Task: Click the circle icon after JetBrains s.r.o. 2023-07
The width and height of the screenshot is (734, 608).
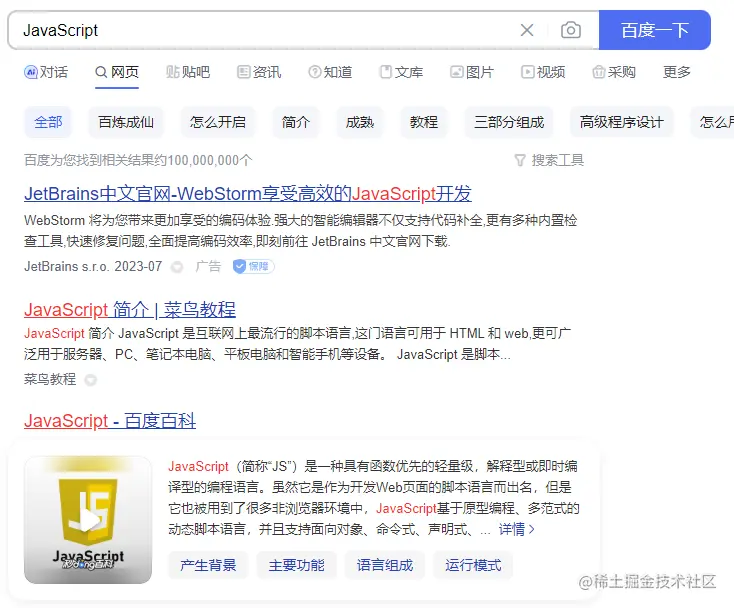Action: [x=177, y=267]
